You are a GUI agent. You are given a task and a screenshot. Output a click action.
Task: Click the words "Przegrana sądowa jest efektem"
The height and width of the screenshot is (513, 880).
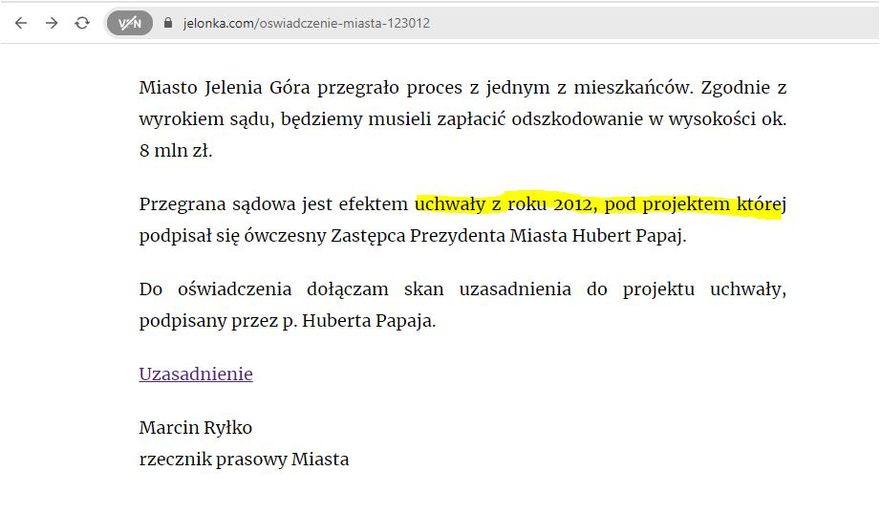(273, 204)
